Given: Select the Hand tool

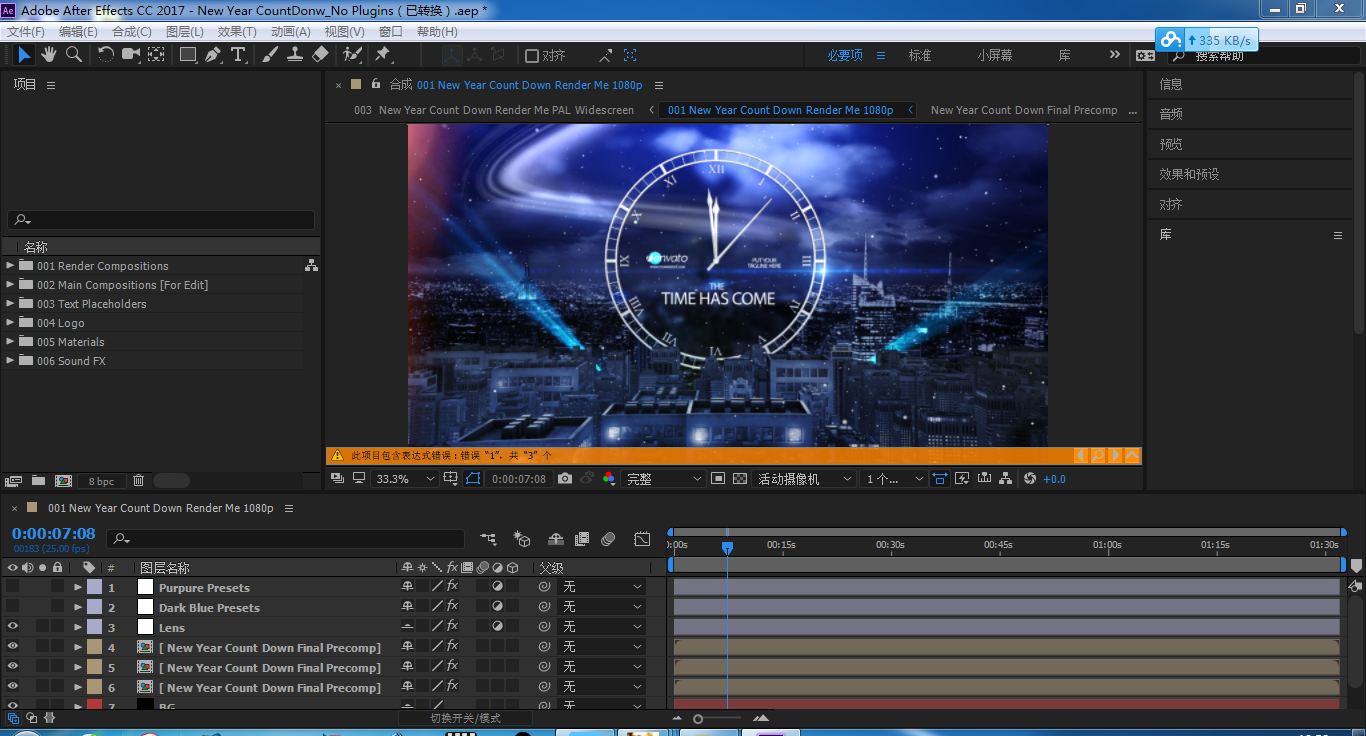Looking at the screenshot, I should pyautogui.click(x=49, y=55).
